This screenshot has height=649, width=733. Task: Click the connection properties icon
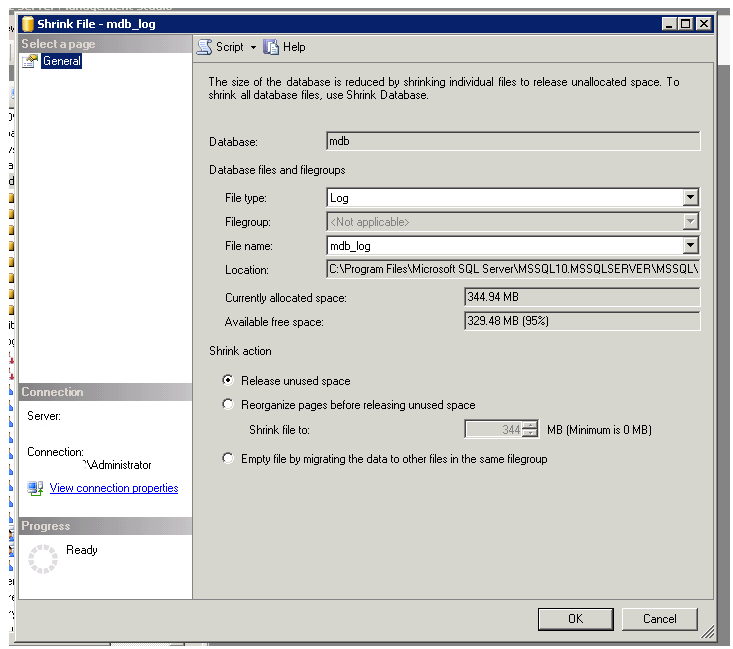[x=35, y=488]
